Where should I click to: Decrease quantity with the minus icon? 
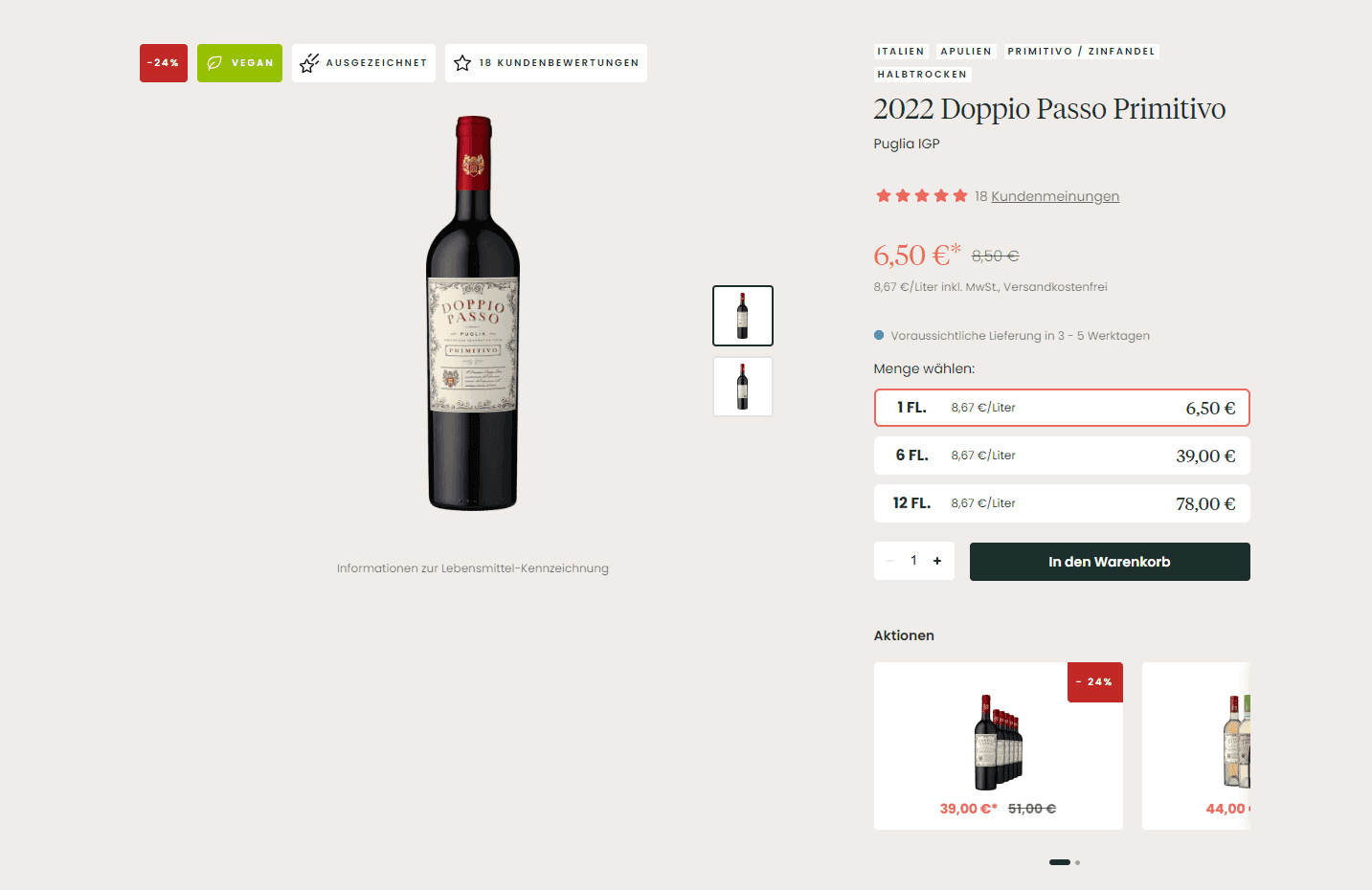[890, 561]
